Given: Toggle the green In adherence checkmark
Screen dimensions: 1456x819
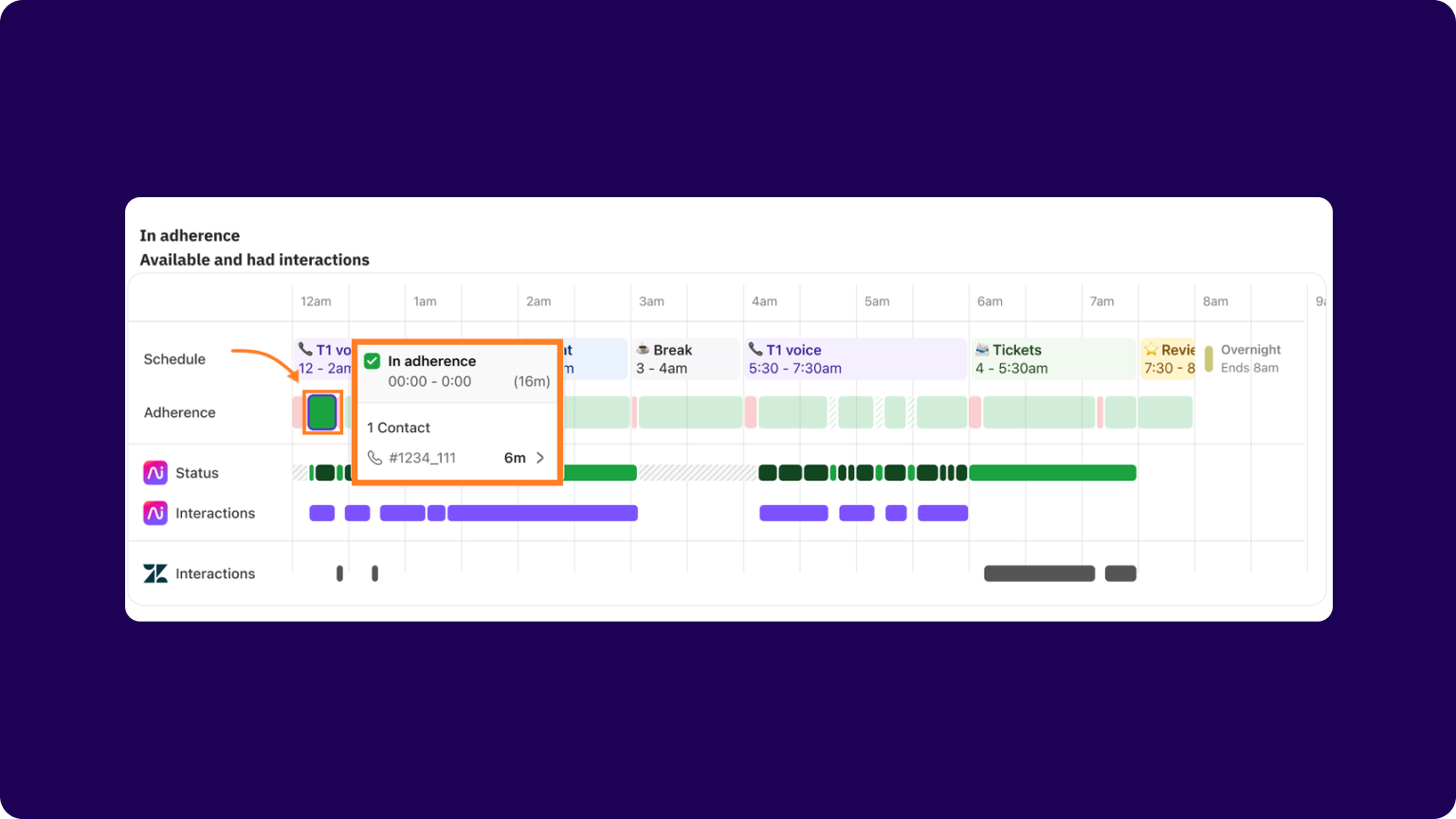Looking at the screenshot, I should coord(372,360).
